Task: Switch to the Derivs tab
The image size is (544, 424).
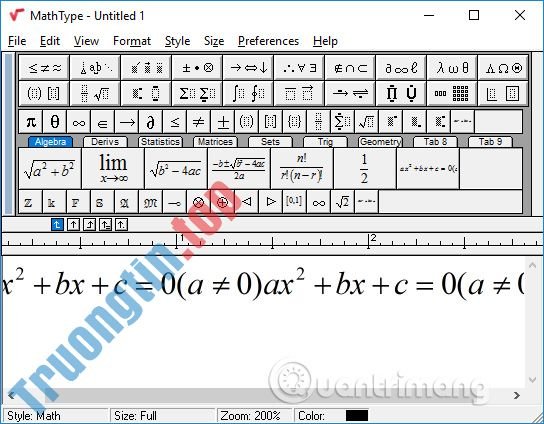Action: (x=105, y=142)
